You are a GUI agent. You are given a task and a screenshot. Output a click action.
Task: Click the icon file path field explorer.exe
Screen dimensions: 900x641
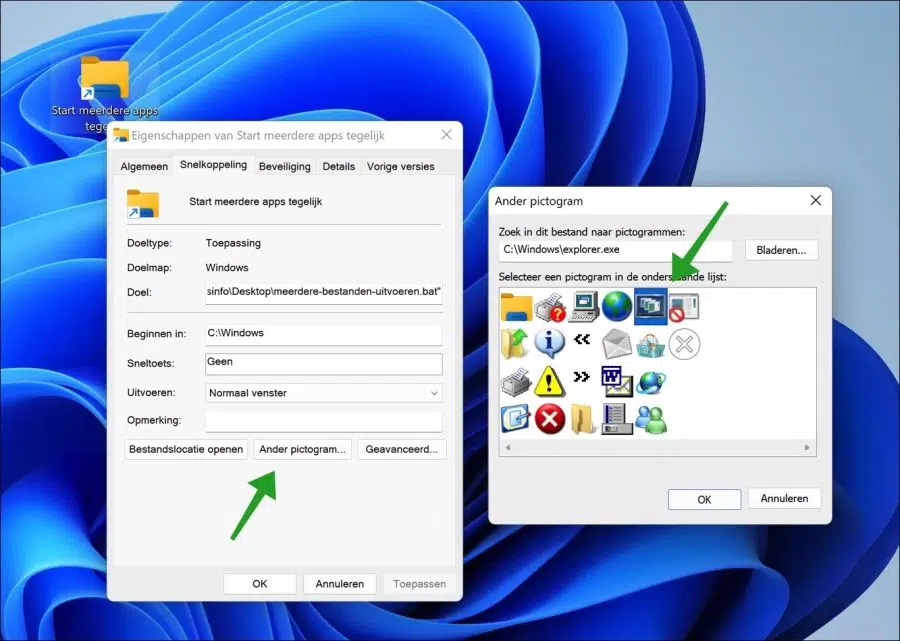point(615,250)
